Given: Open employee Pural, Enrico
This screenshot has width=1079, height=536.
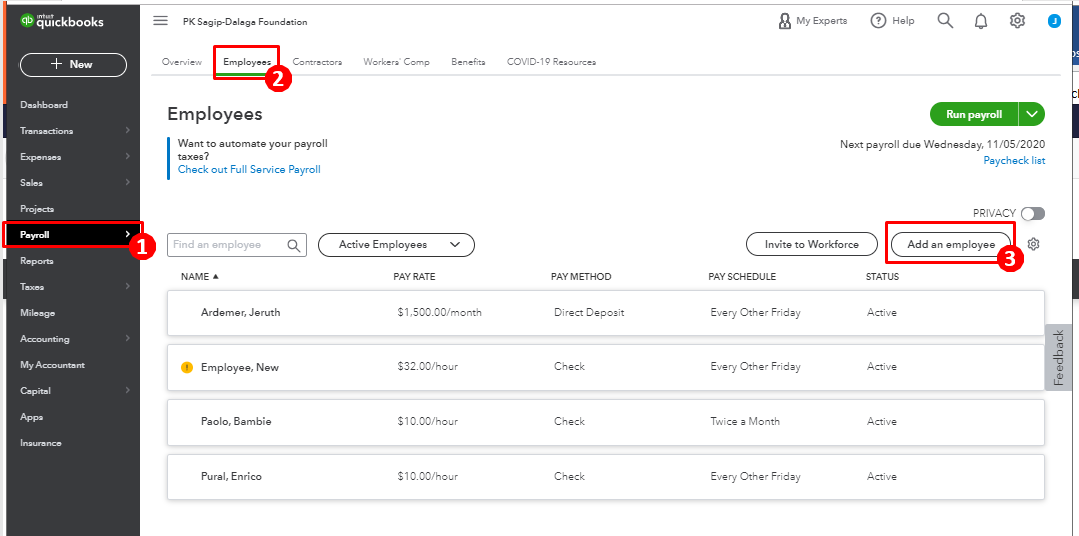Looking at the screenshot, I should tap(231, 476).
